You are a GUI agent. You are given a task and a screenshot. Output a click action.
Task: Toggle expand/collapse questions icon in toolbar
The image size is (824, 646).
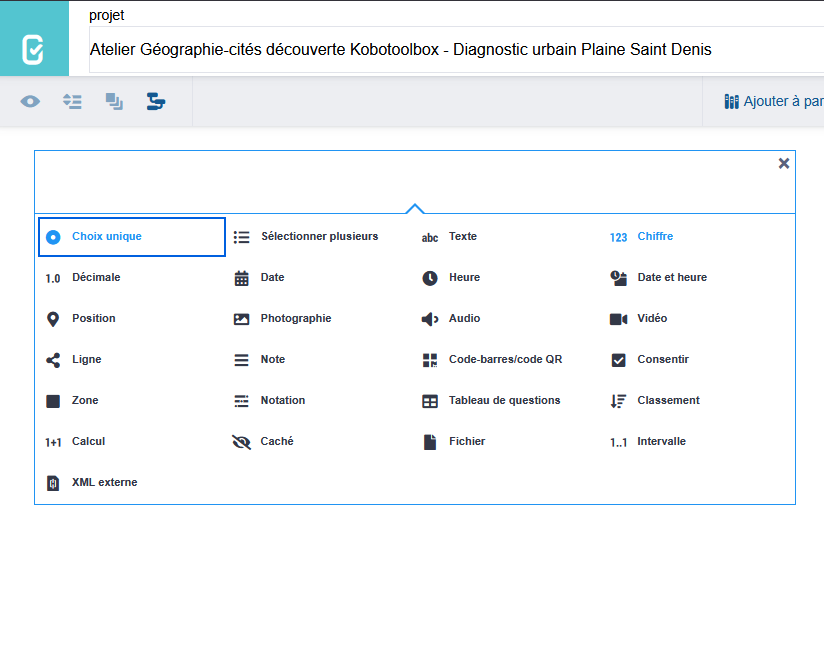tap(72, 101)
